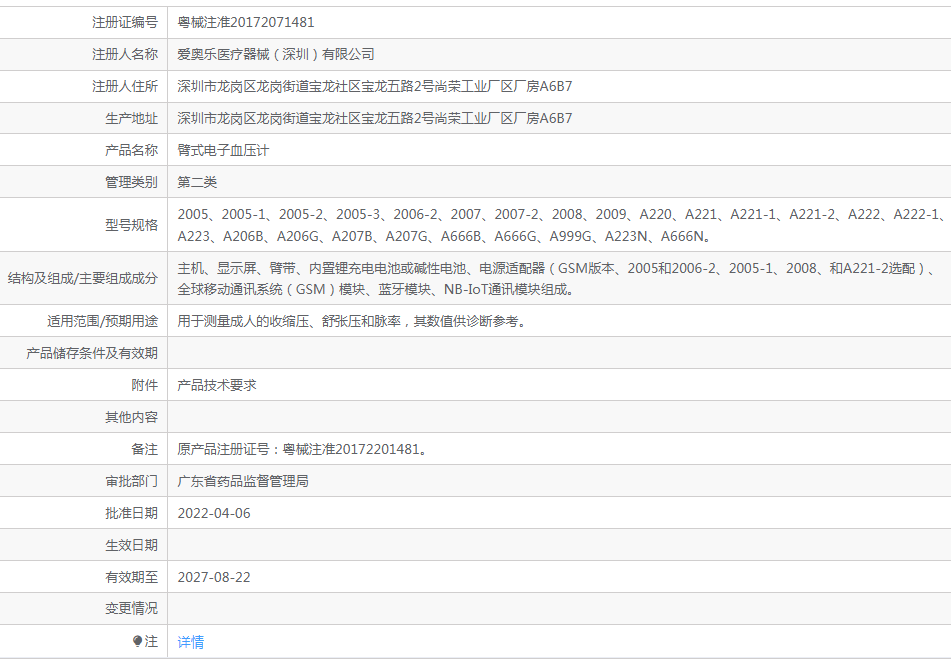Open the 详情 link in the note row

(190, 642)
